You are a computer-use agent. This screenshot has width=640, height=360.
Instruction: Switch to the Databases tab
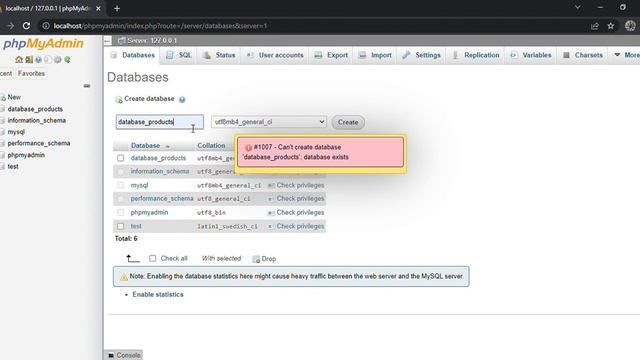pos(133,55)
